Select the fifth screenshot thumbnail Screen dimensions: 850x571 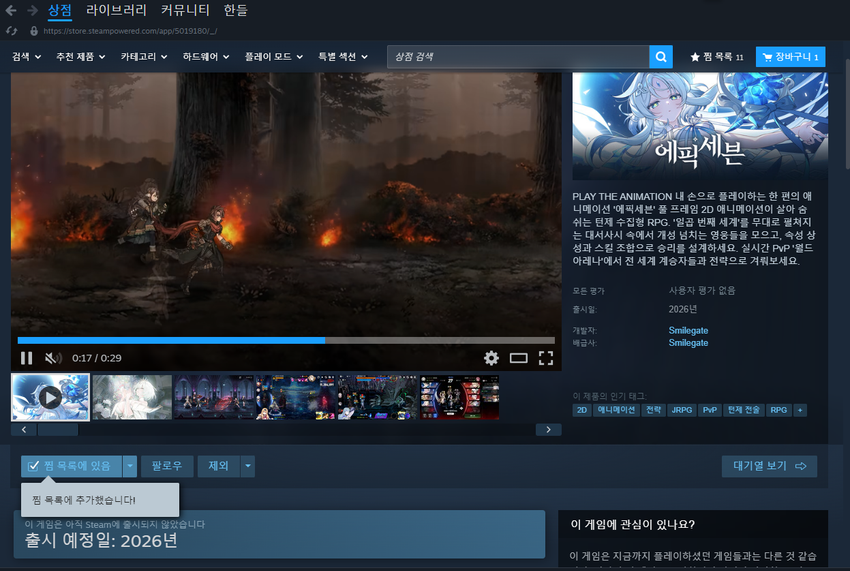[x=377, y=397]
